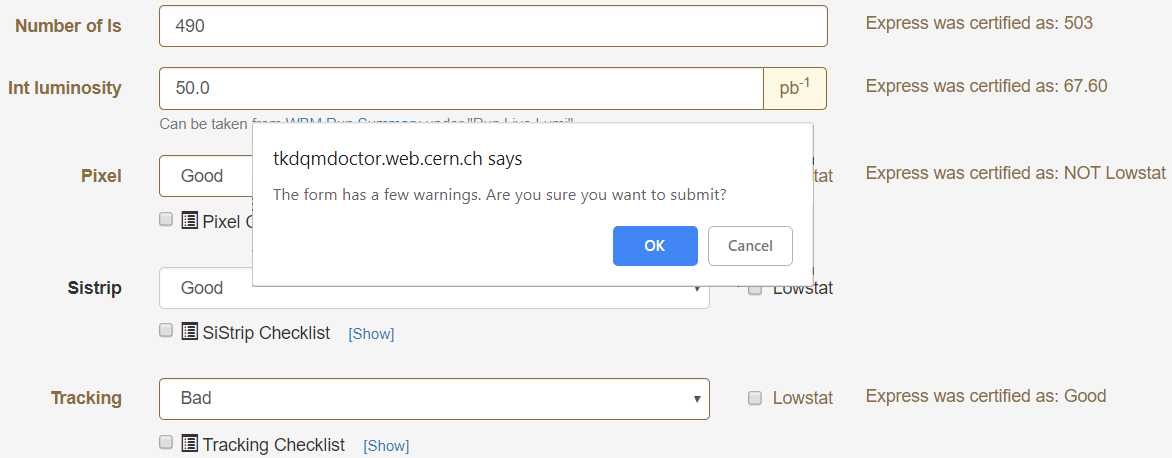This screenshot has height=458, width=1172.
Task: Click the Tracking Checklist label text
Action: [x=274, y=445]
